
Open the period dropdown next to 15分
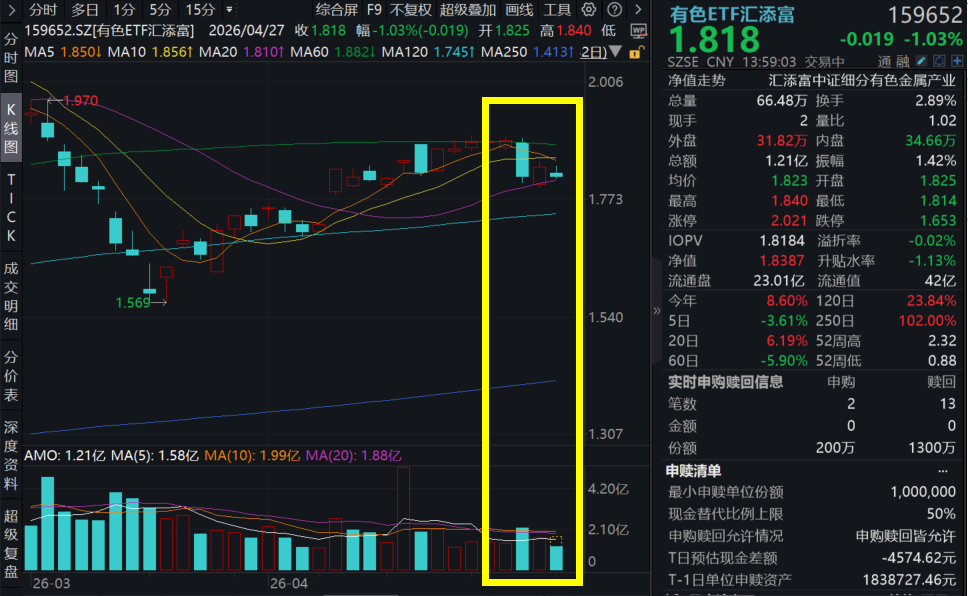point(229,10)
